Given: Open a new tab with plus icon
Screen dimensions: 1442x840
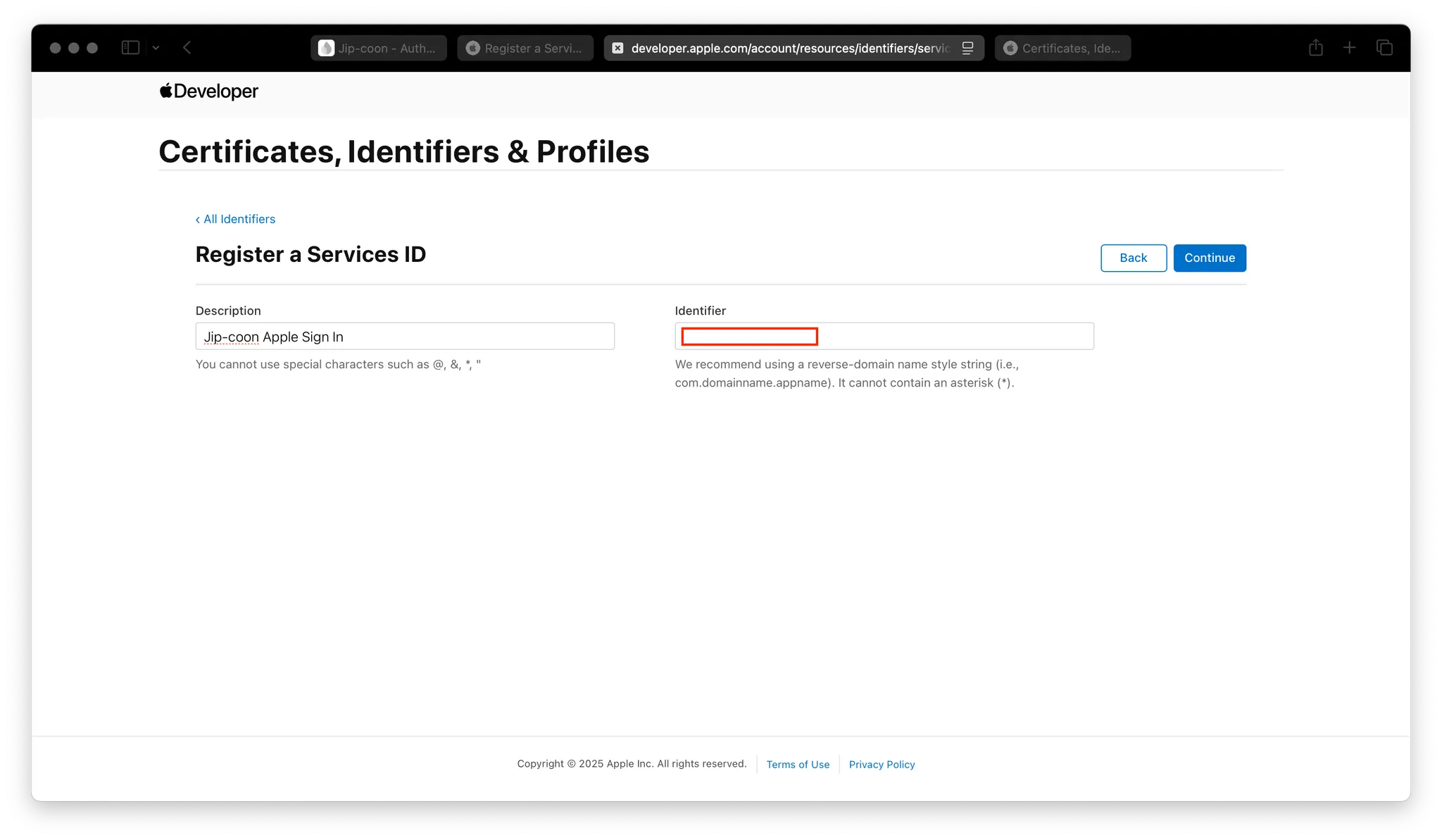Looking at the screenshot, I should point(1349,48).
